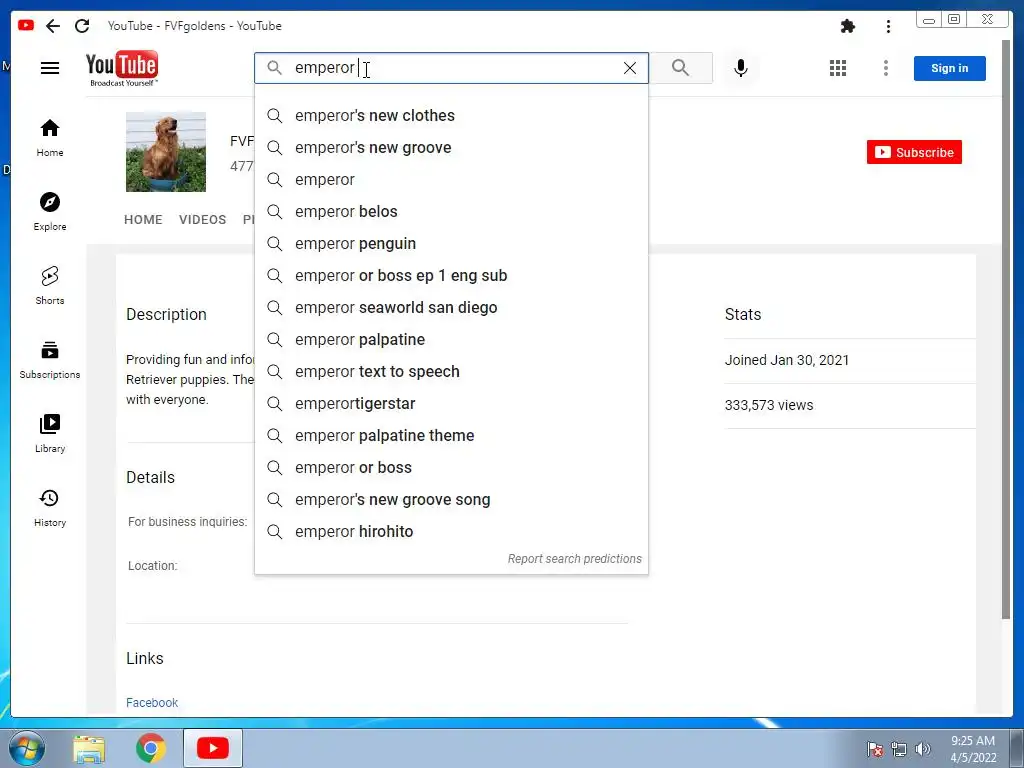This screenshot has width=1024, height=768.
Task: Subscribe to the FVFgoldens channel
Action: point(914,152)
